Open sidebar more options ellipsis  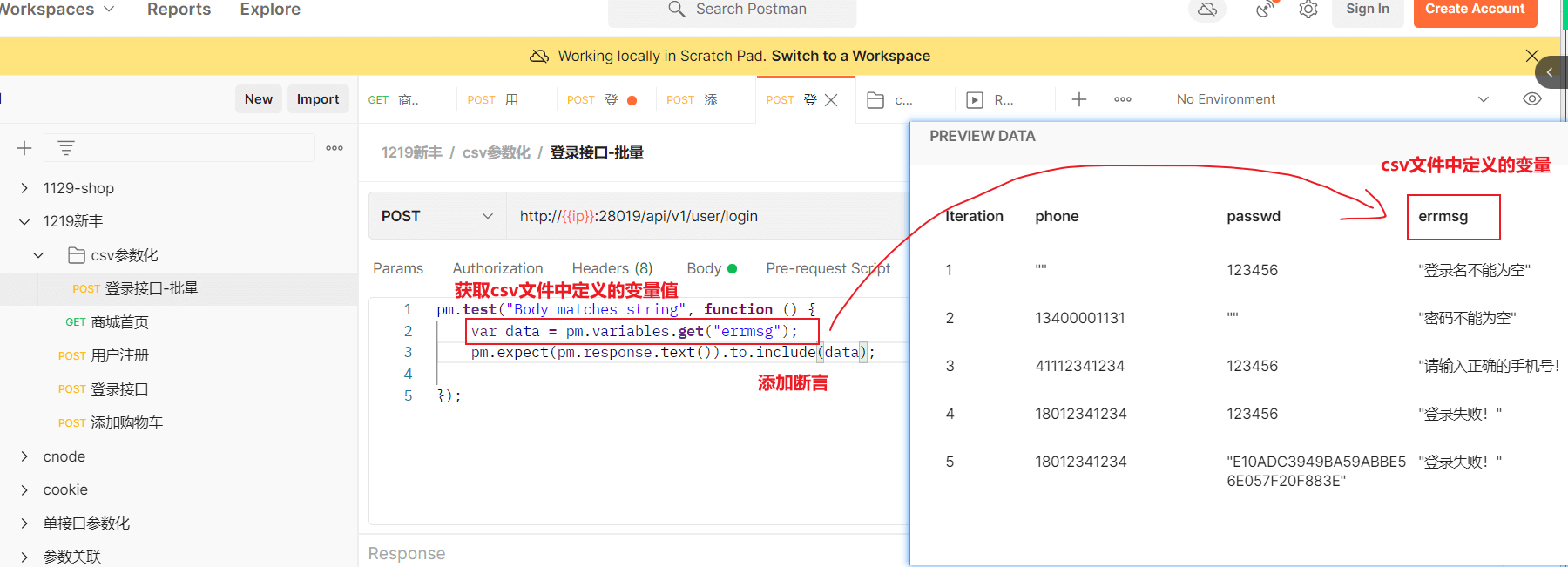335,148
